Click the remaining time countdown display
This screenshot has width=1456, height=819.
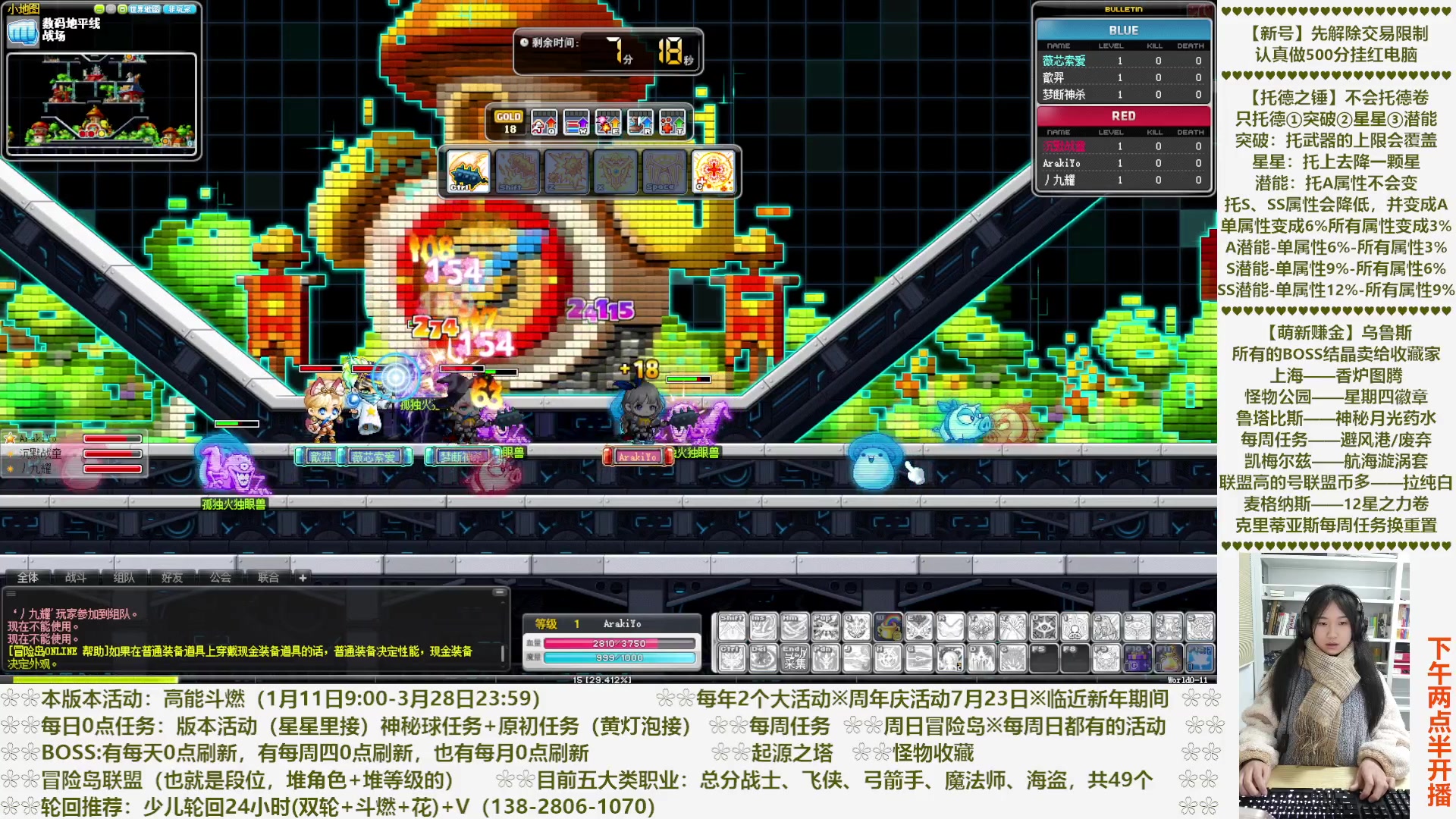[x=608, y=52]
